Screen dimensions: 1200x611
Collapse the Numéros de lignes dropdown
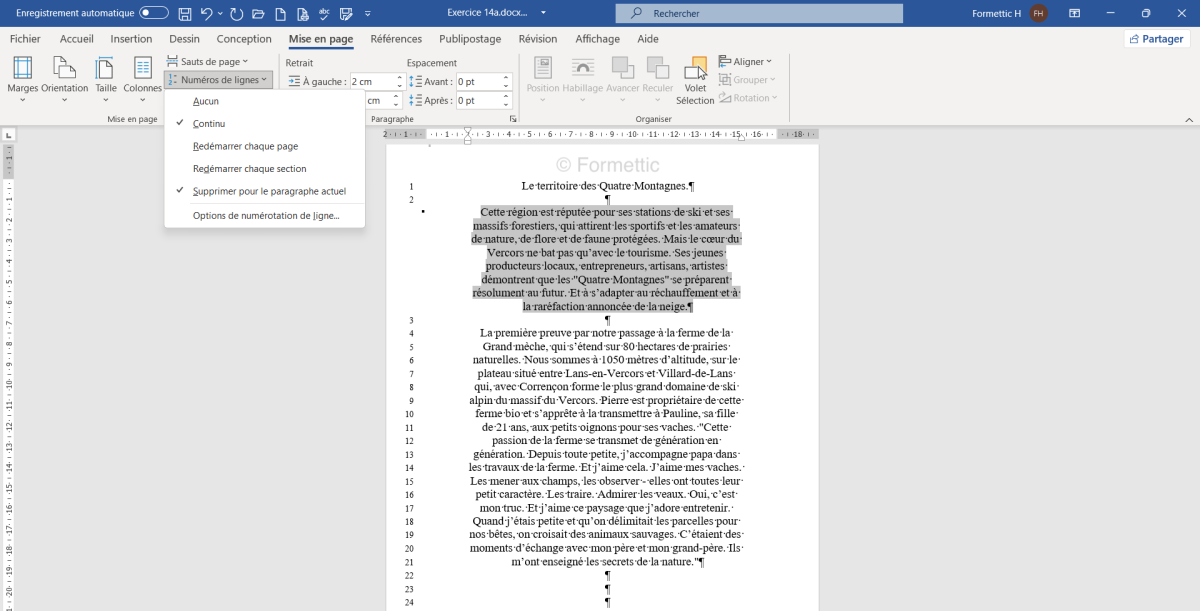[x=218, y=80]
